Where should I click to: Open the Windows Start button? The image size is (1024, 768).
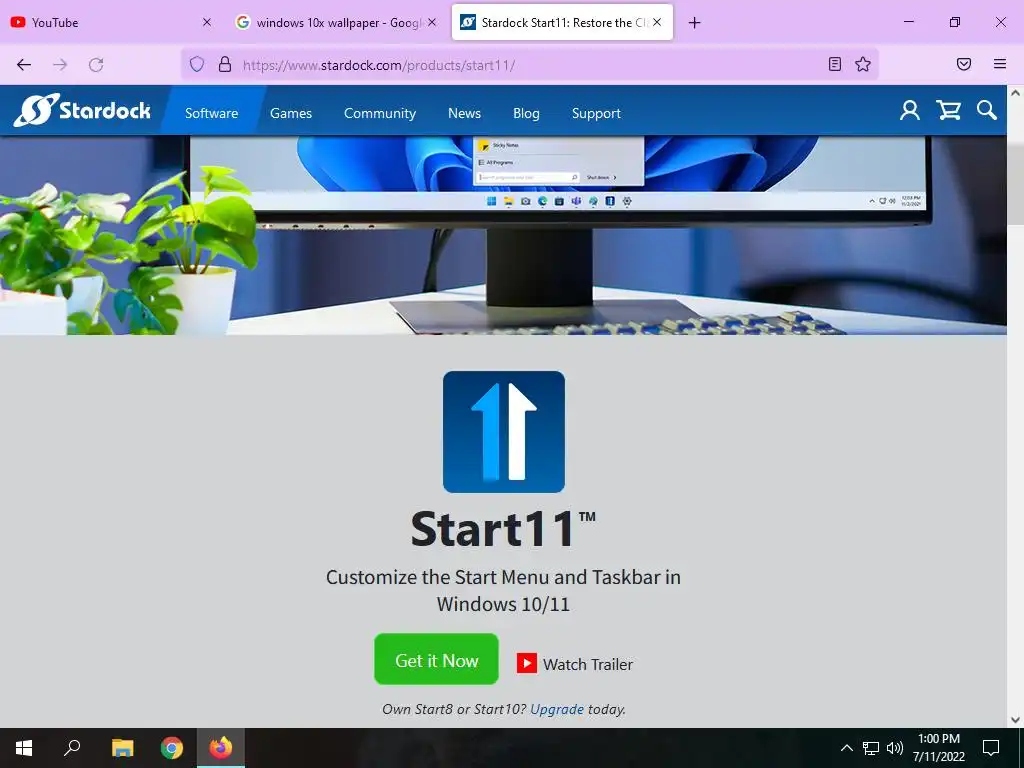tap(24, 748)
